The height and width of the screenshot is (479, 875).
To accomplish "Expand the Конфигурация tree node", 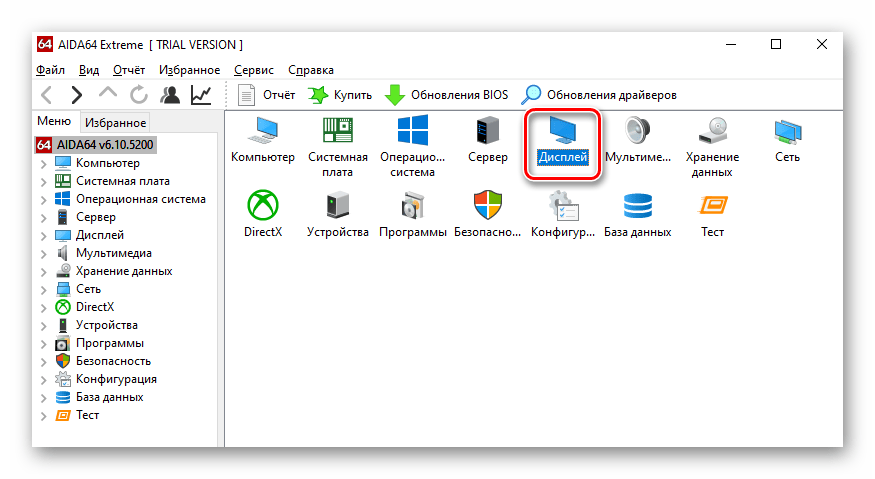I will (x=44, y=380).
